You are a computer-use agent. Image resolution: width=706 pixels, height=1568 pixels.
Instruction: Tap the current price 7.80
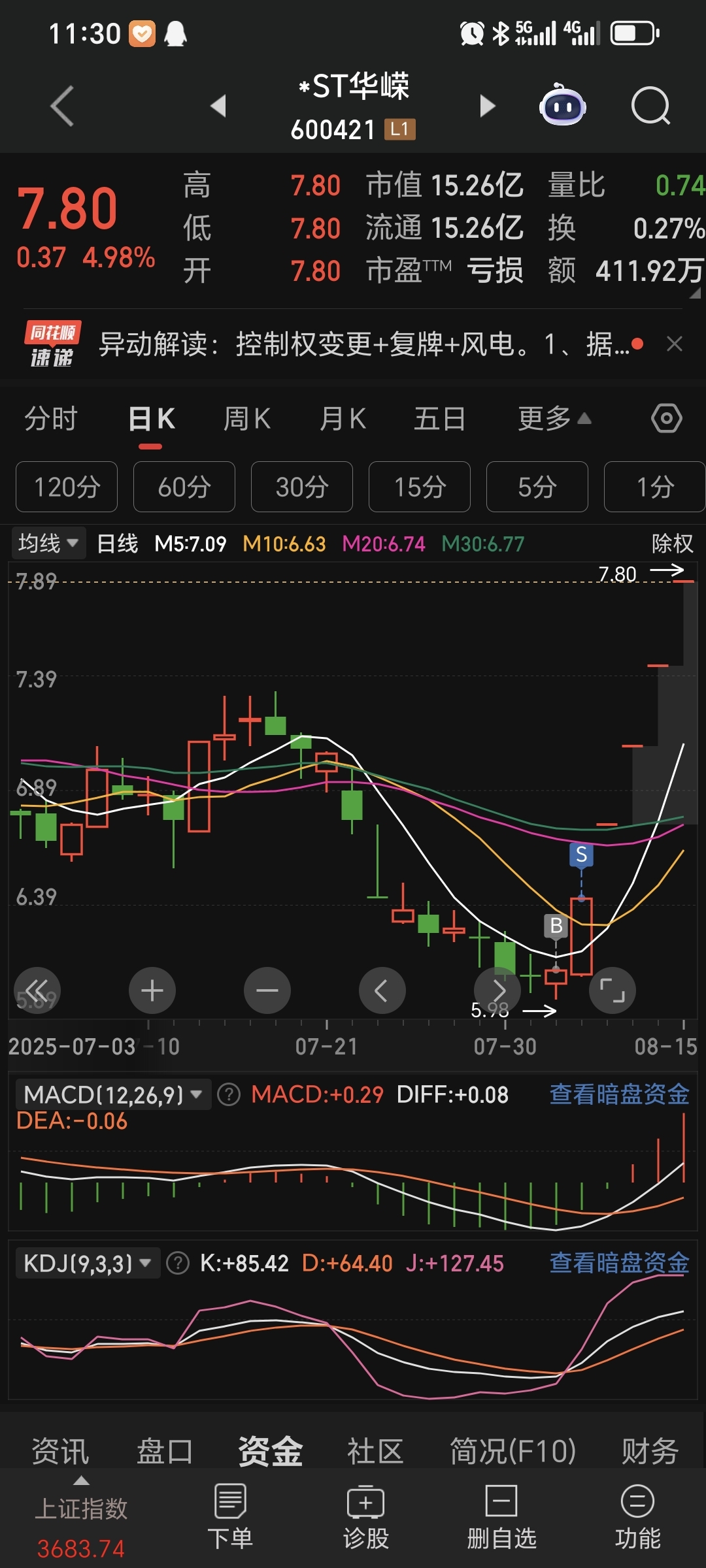click(67, 209)
